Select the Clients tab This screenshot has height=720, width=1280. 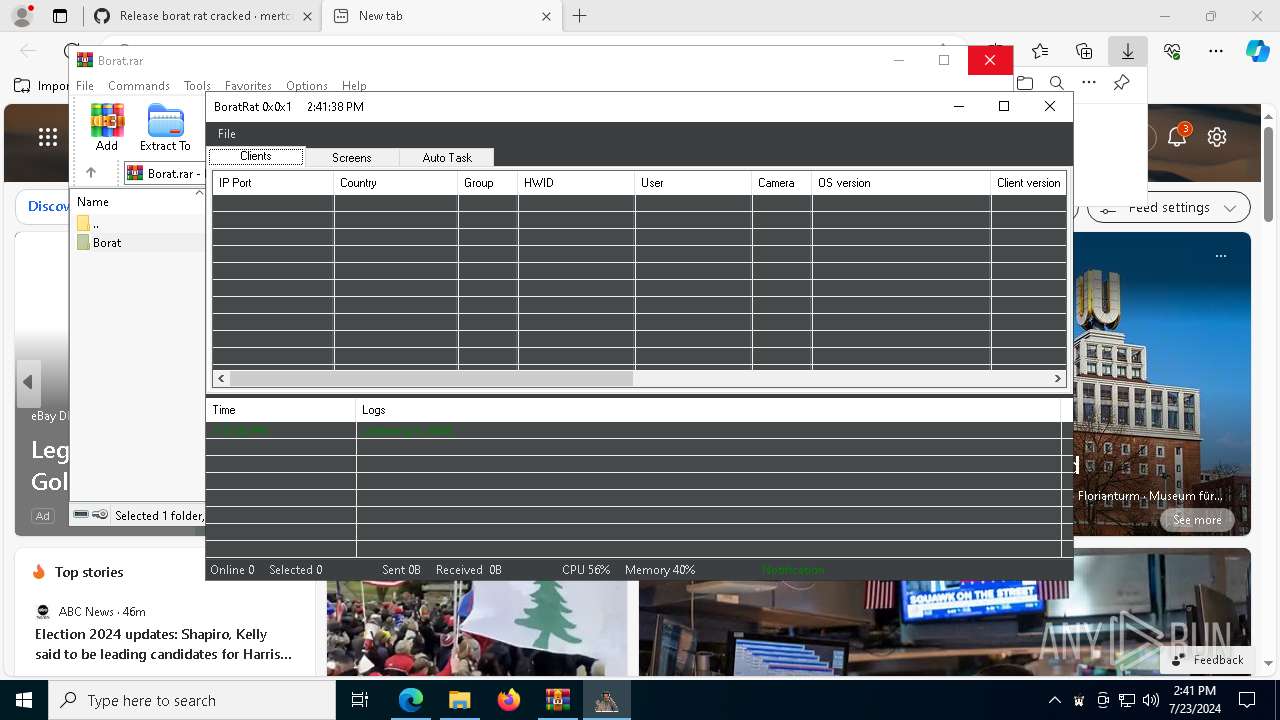[x=256, y=156]
